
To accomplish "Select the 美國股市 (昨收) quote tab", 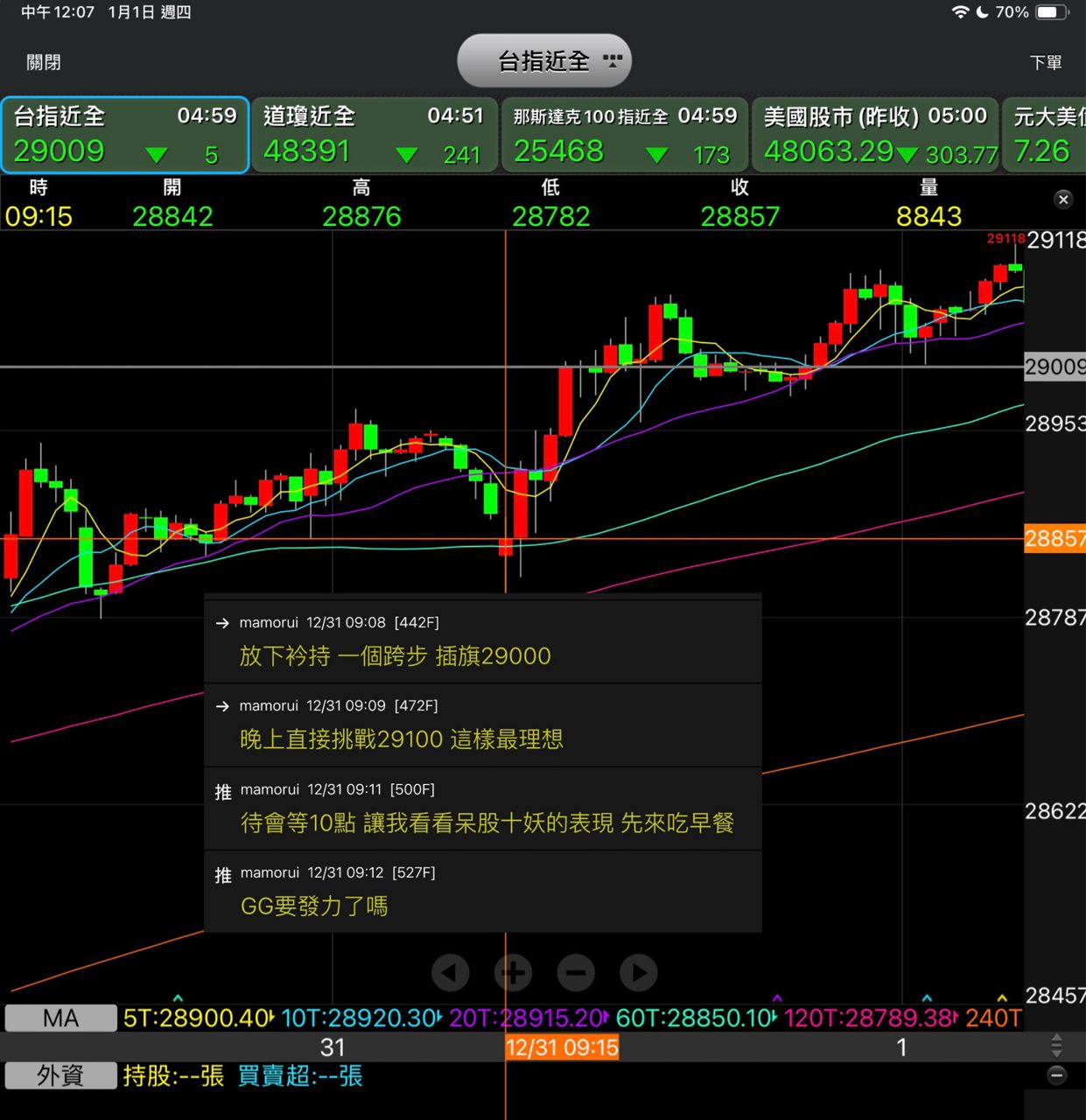I will pos(875,135).
